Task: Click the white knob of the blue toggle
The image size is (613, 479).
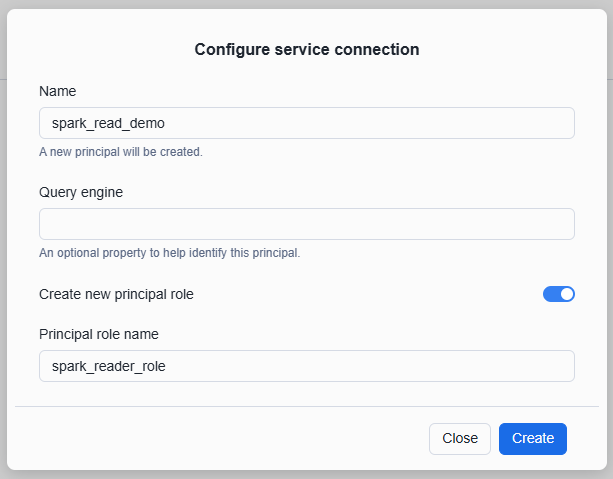Action: coord(567,294)
